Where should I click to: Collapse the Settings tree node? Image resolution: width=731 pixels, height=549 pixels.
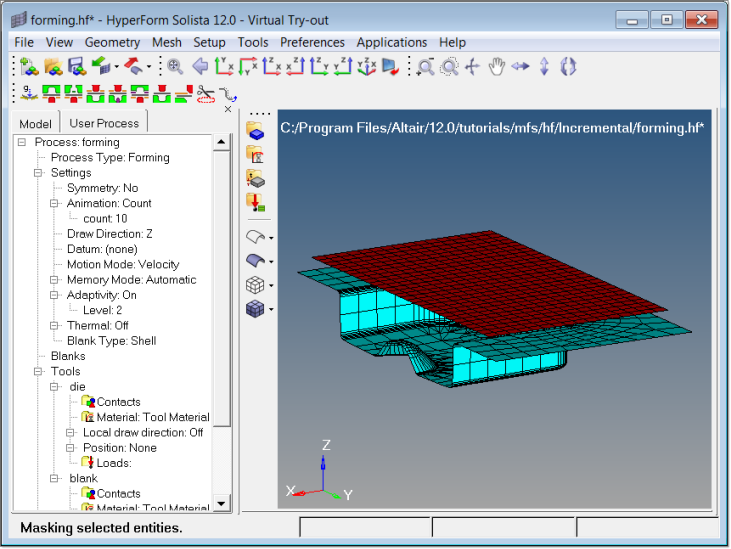(x=39, y=173)
